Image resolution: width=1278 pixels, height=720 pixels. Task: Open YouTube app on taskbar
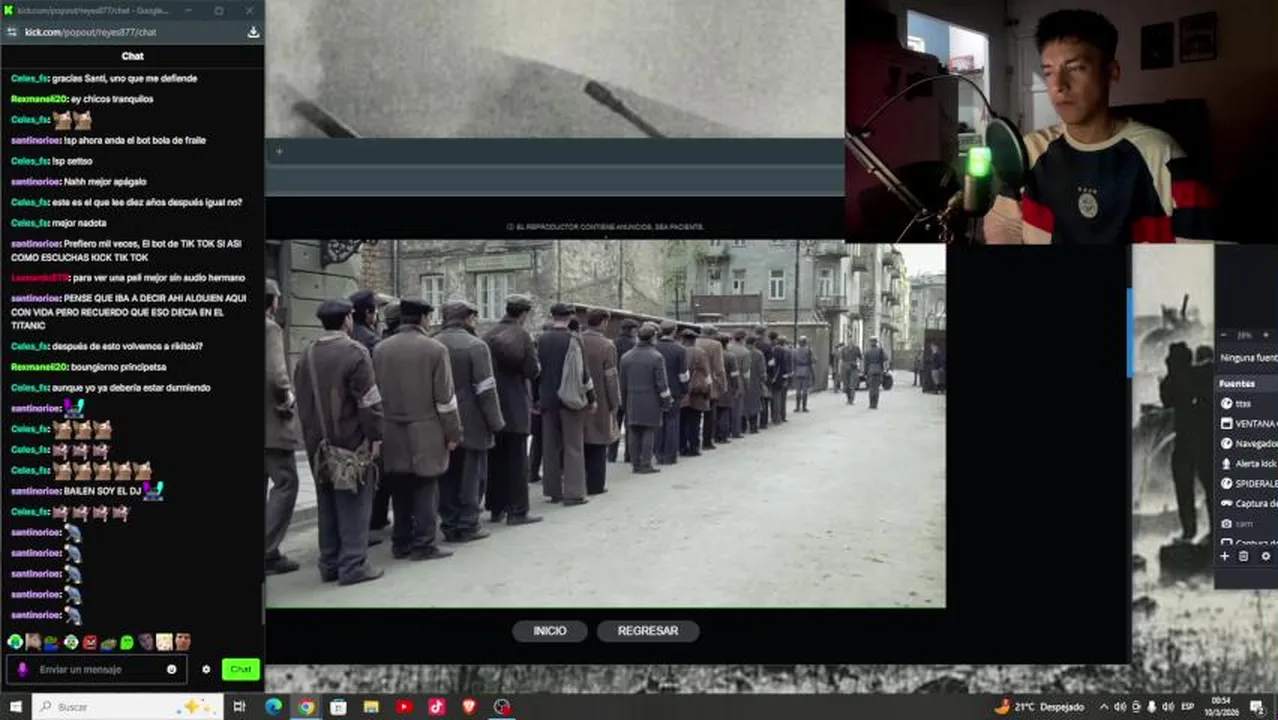click(x=404, y=707)
